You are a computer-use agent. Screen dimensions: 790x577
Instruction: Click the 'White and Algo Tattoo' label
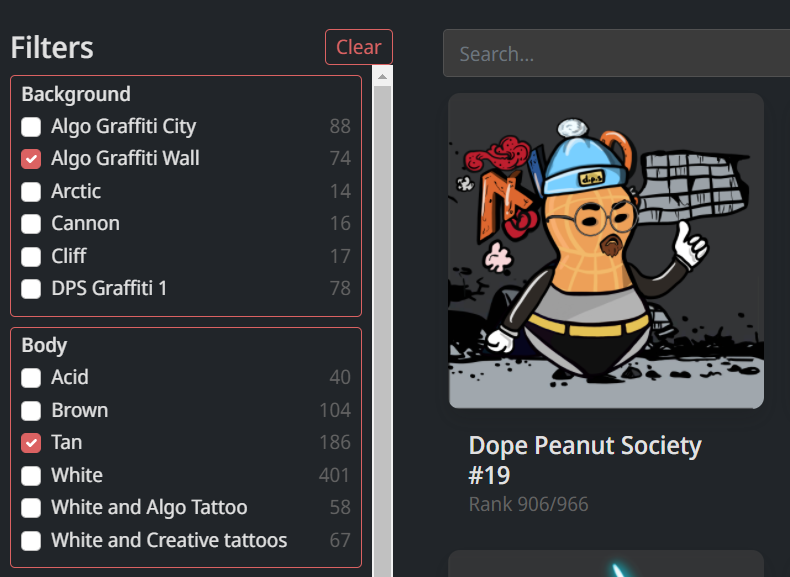(149, 507)
